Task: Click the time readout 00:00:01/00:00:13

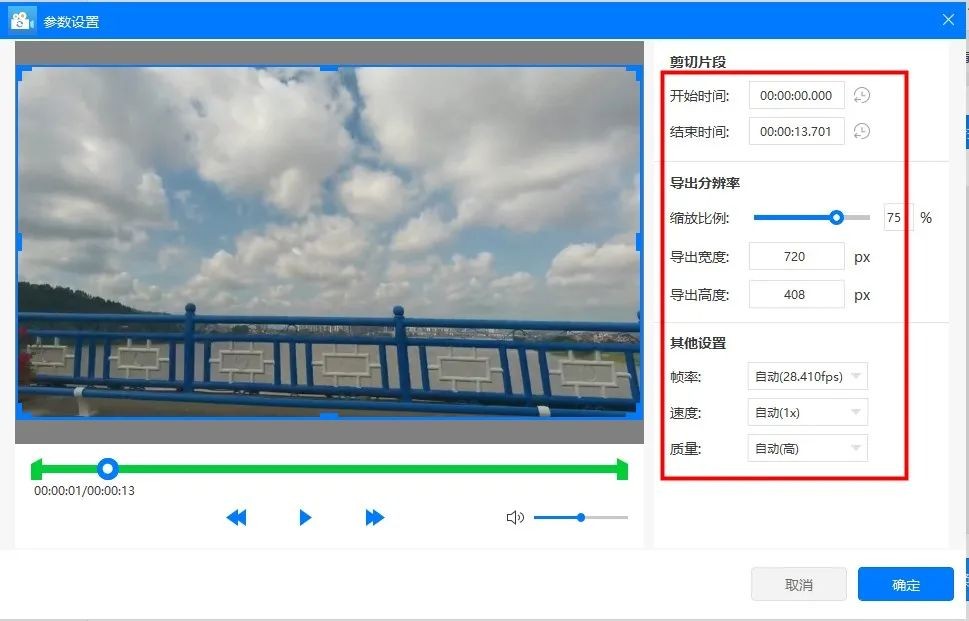Action: [x=84, y=491]
